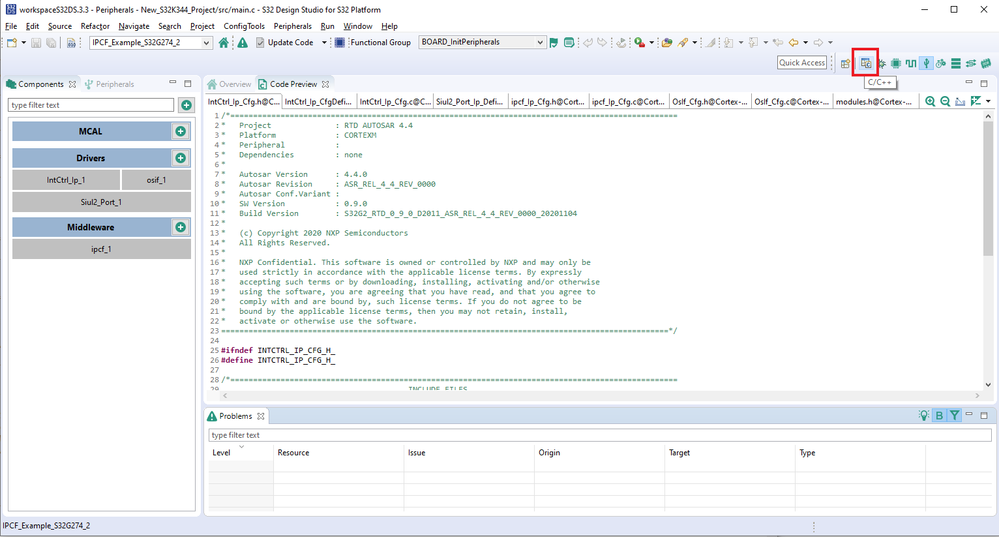Click the Zoom Out icon in Code Preview
The height and width of the screenshot is (537, 999).
pos(945,101)
